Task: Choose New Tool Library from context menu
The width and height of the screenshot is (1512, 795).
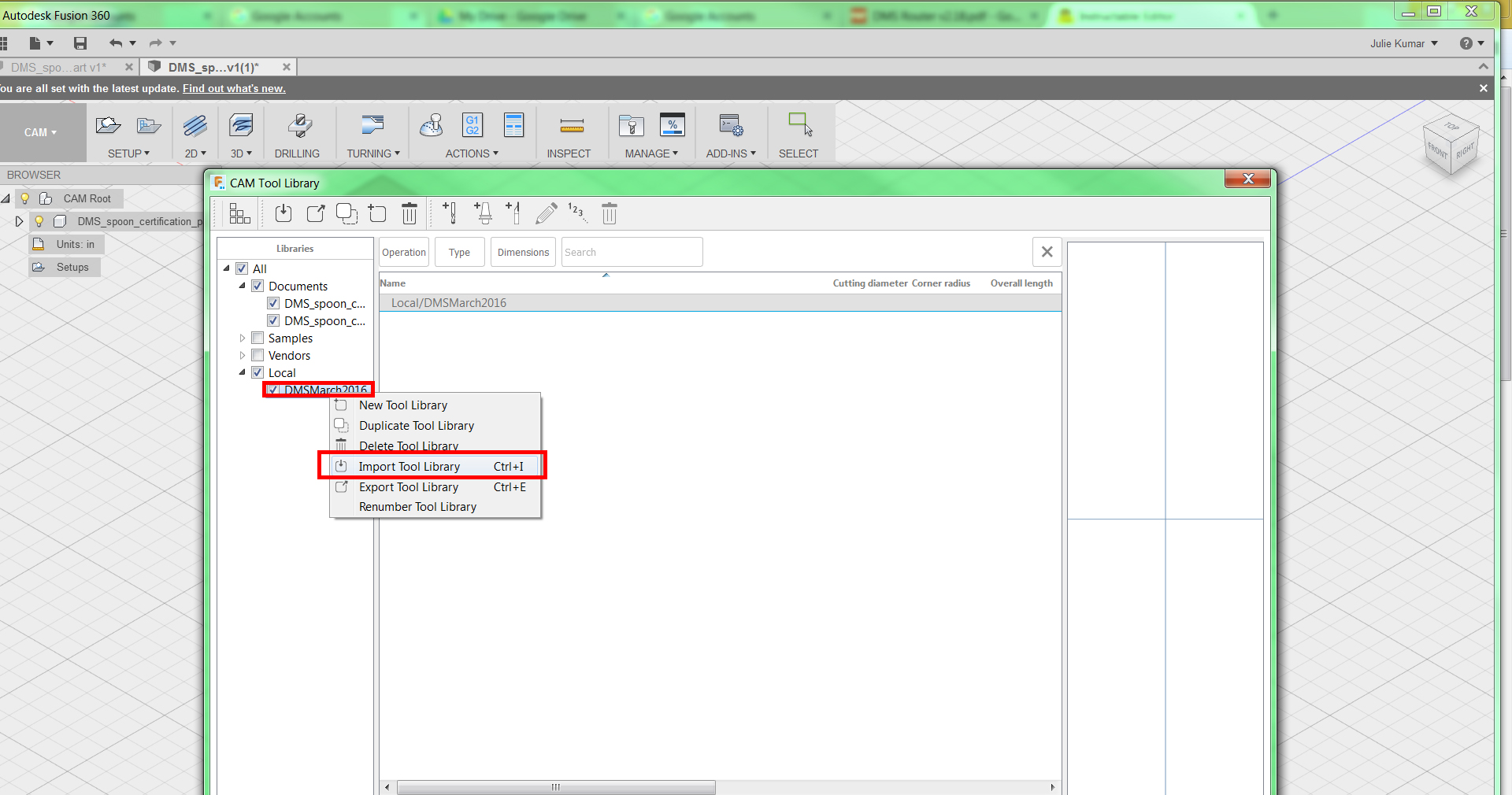Action: [435, 405]
